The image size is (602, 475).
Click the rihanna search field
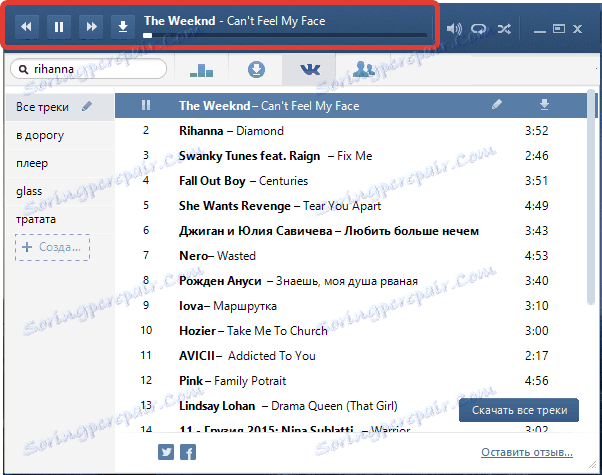[89, 69]
